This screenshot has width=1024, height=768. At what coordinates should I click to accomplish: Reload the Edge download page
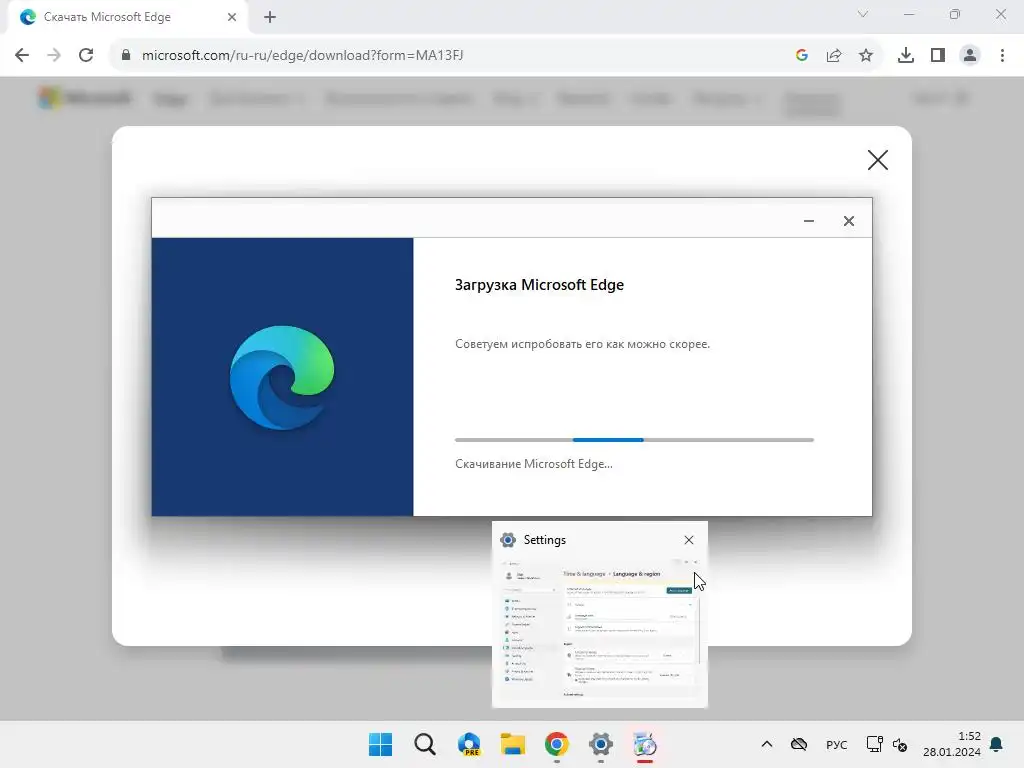[86, 55]
